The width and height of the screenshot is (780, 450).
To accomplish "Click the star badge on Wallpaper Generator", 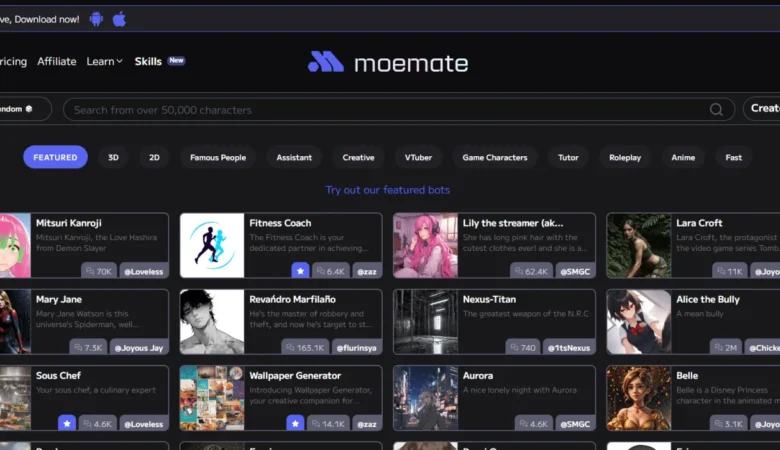I will click(295, 424).
